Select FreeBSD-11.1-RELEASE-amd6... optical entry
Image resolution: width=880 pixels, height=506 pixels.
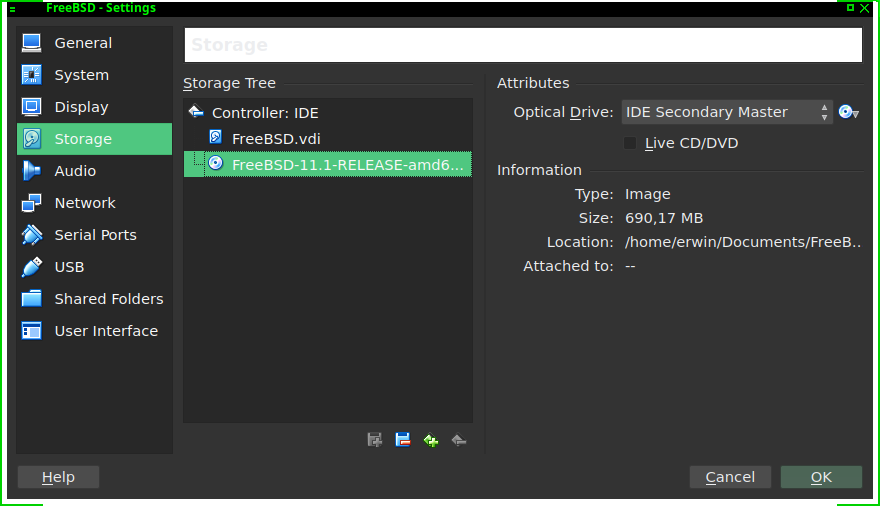(328, 164)
